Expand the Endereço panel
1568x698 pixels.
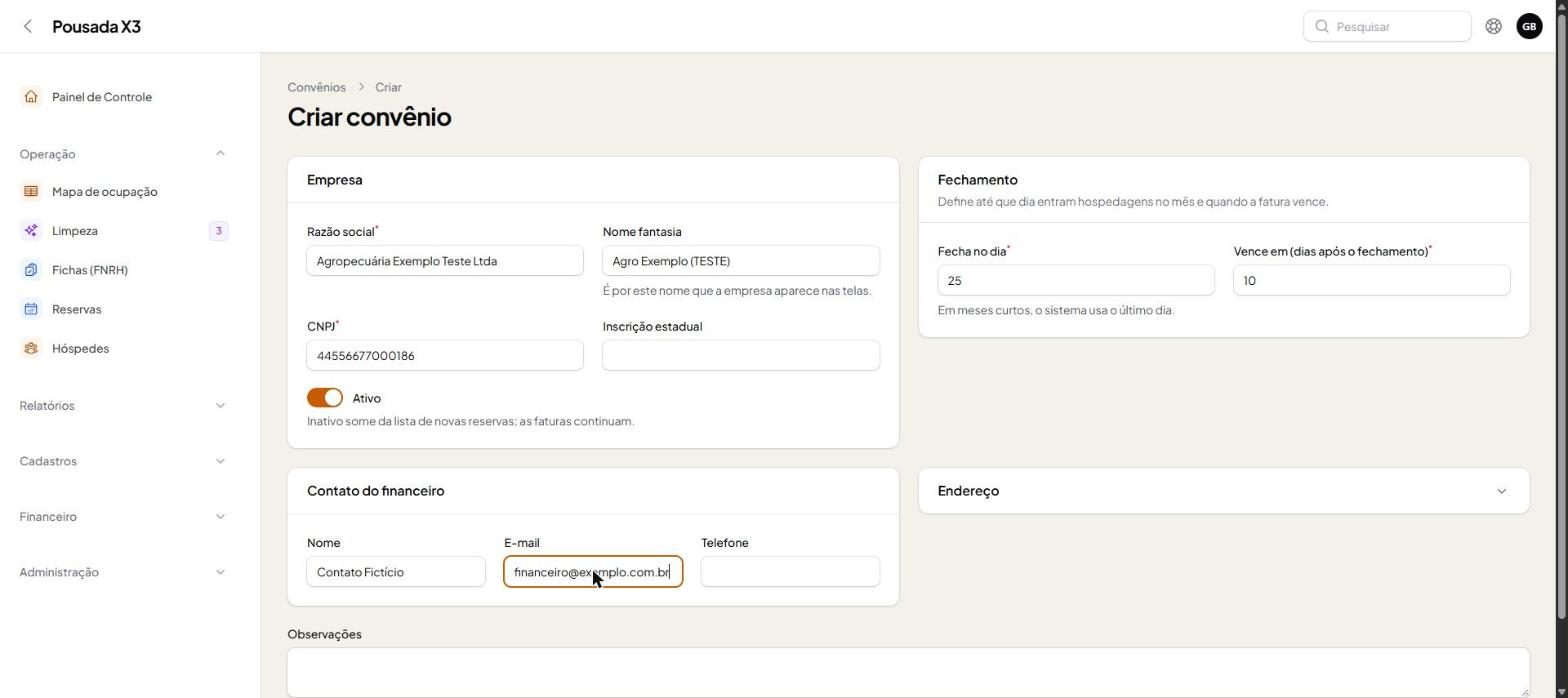(1501, 491)
